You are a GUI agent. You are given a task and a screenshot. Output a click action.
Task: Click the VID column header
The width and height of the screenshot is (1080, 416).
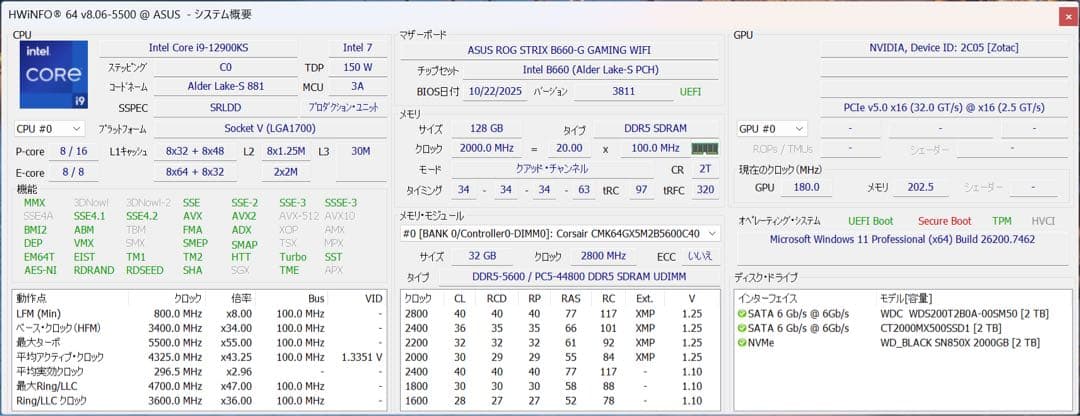(x=374, y=298)
